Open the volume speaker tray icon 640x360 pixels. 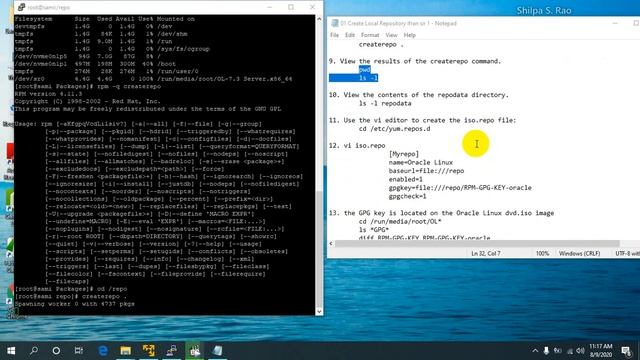tap(580, 351)
